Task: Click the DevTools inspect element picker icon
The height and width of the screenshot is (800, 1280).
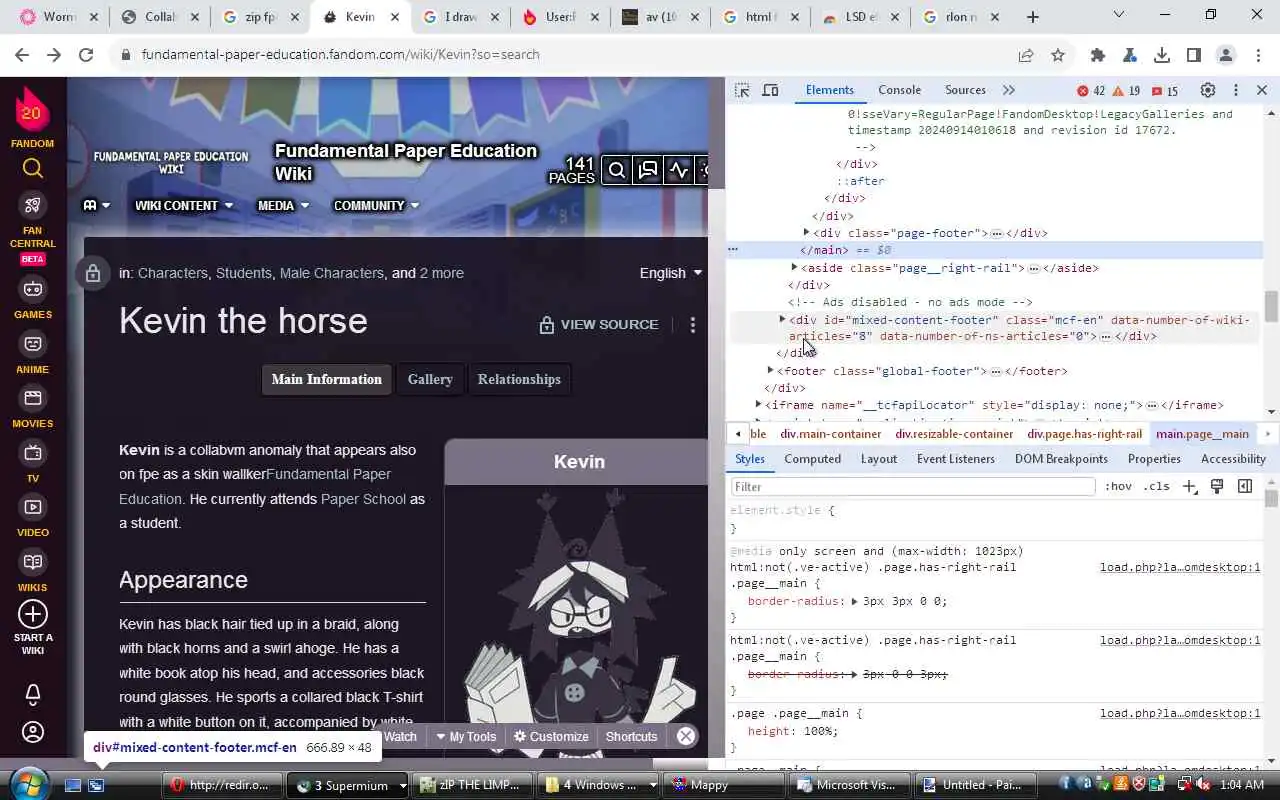Action: coord(742,90)
